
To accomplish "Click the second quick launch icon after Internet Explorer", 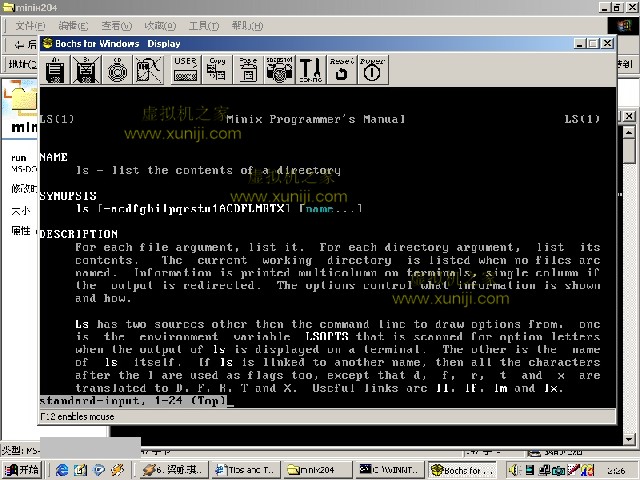I will coord(80,470).
